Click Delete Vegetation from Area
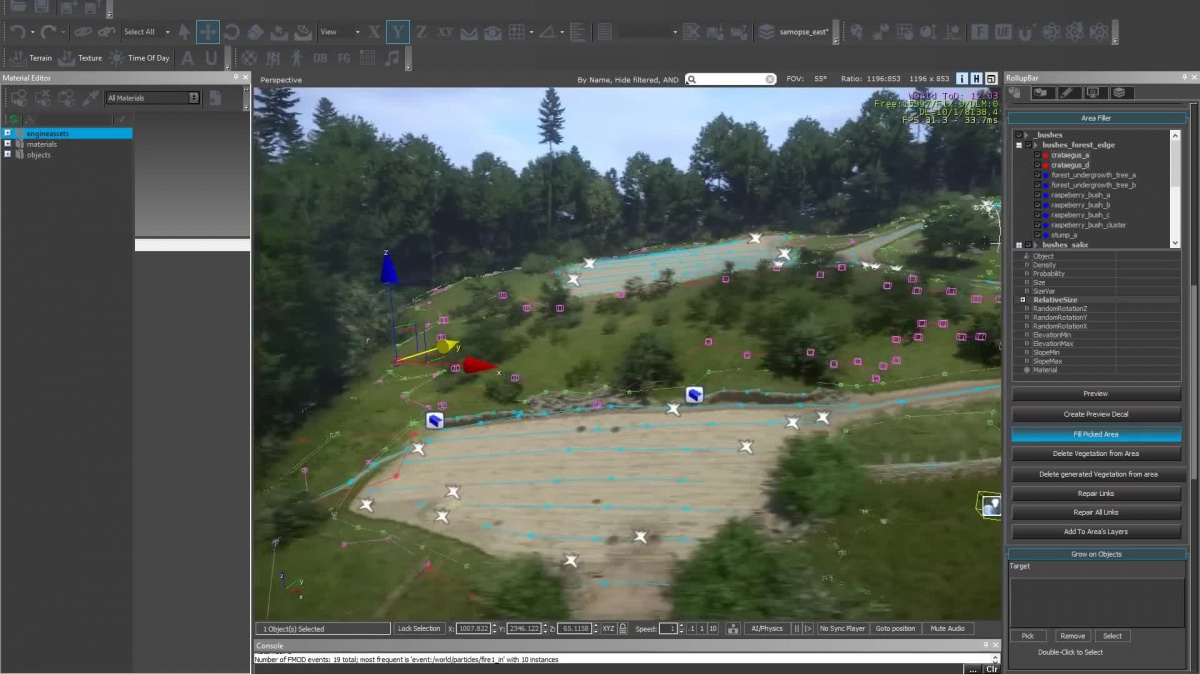1200x674 pixels. click(x=1096, y=454)
